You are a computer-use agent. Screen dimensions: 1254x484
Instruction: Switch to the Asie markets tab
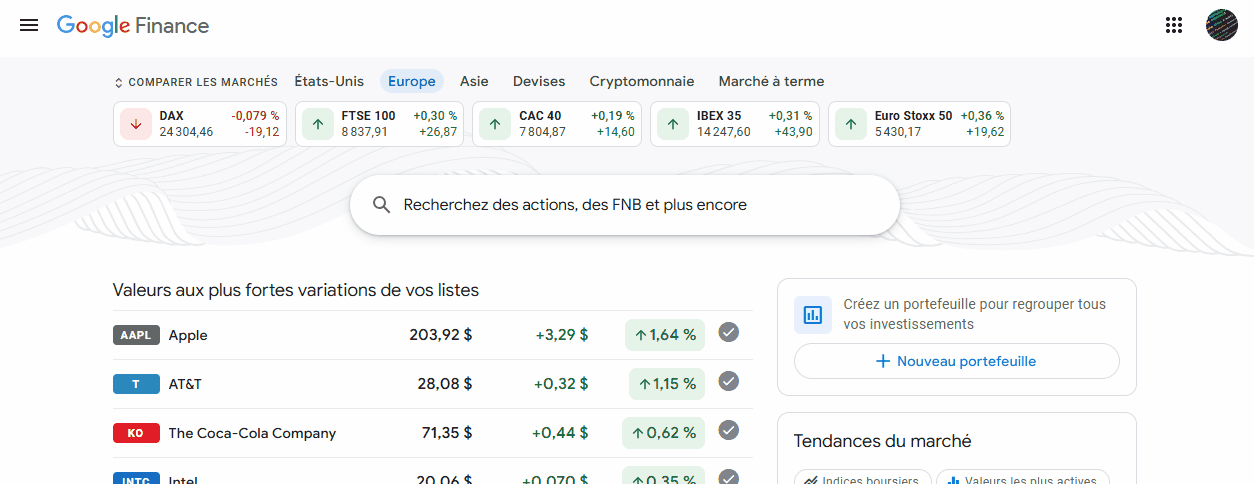tap(474, 81)
